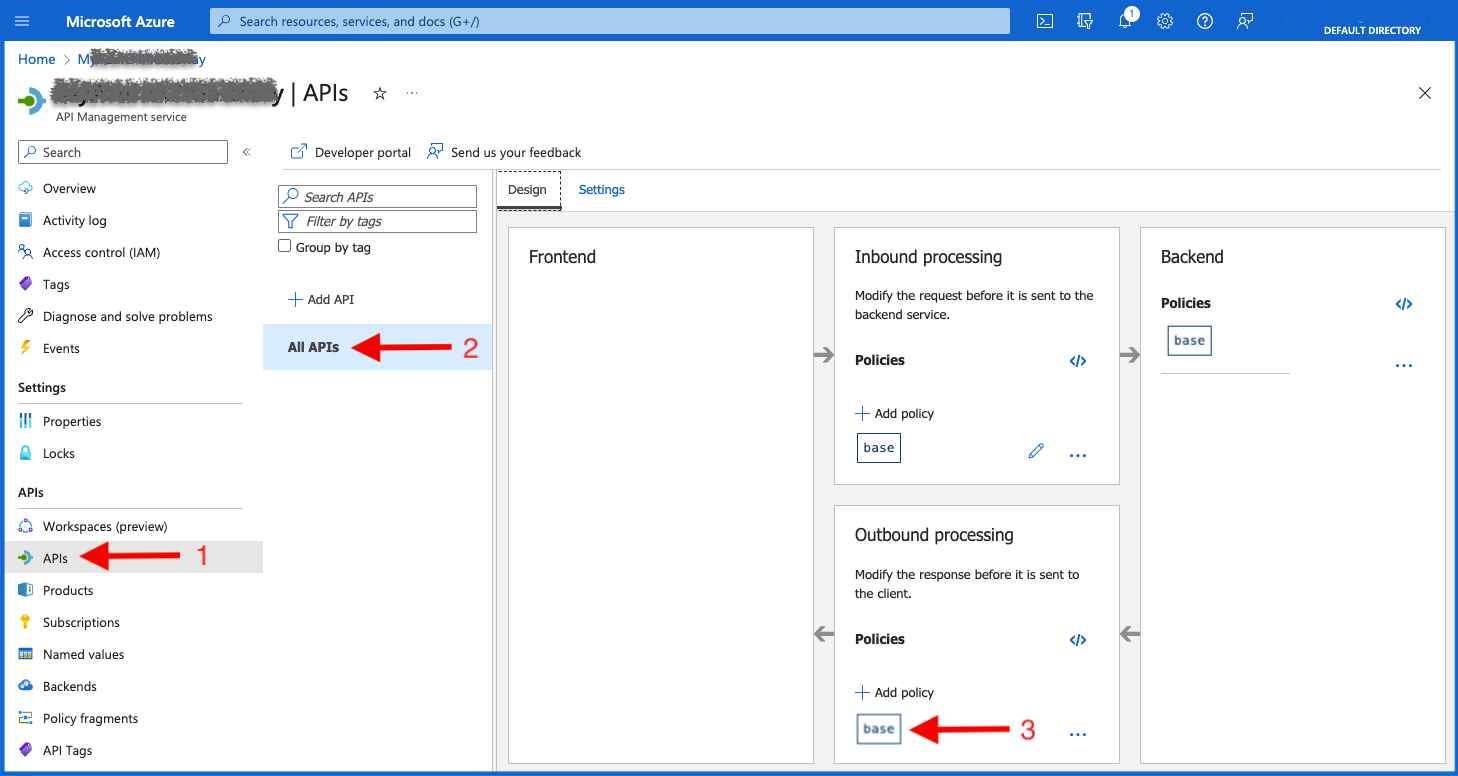Open the more options ellipsis beside title

click(x=412, y=93)
